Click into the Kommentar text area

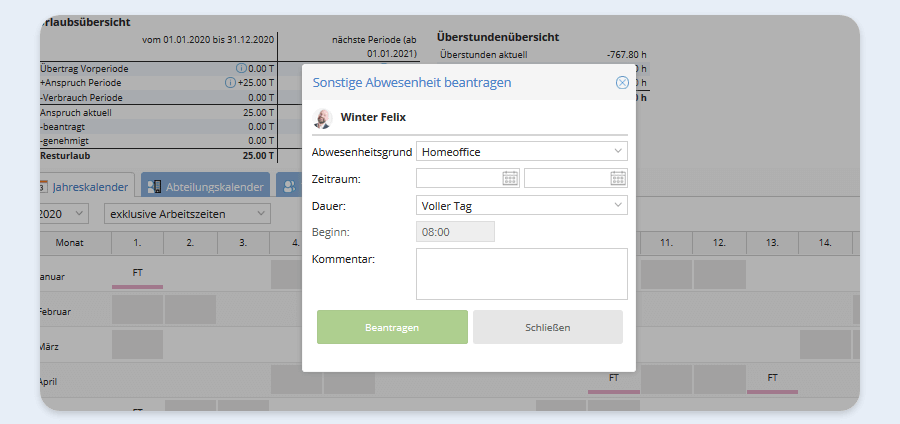pyautogui.click(x=521, y=274)
